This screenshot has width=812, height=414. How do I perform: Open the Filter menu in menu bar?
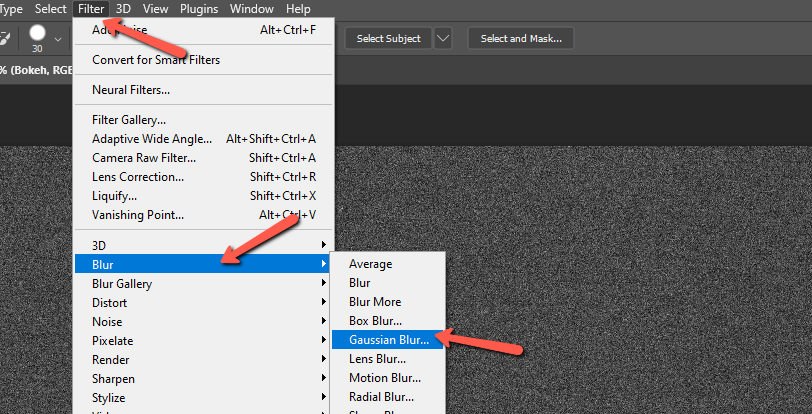click(91, 9)
